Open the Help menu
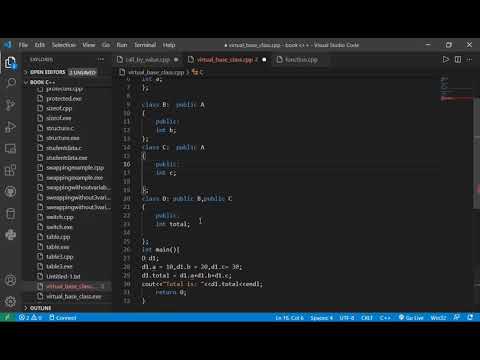The height and width of the screenshot is (360, 480). 169,45
